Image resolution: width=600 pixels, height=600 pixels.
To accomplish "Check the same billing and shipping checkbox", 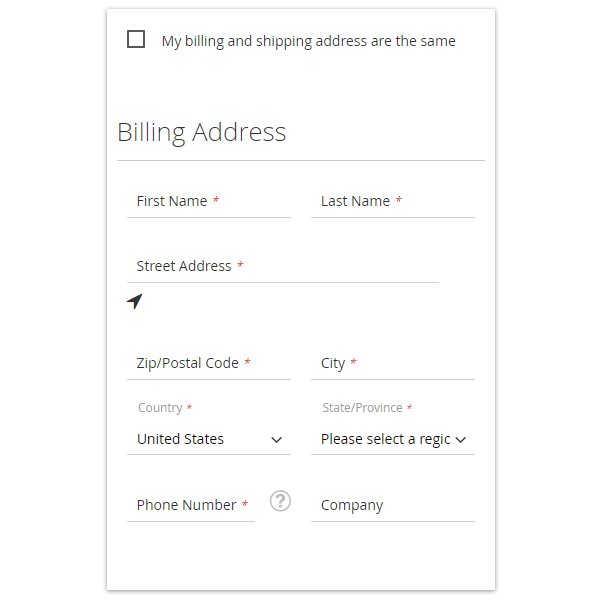I will point(136,40).
